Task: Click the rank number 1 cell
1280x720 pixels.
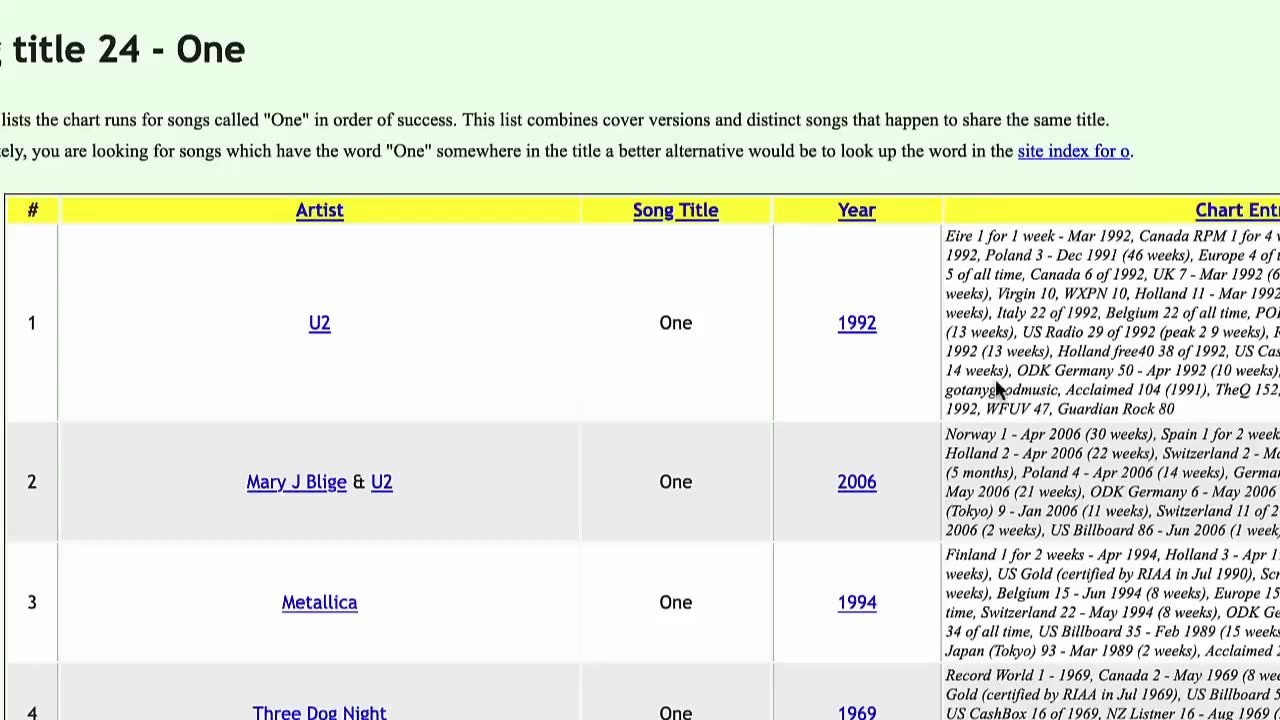Action: click(x=31, y=323)
